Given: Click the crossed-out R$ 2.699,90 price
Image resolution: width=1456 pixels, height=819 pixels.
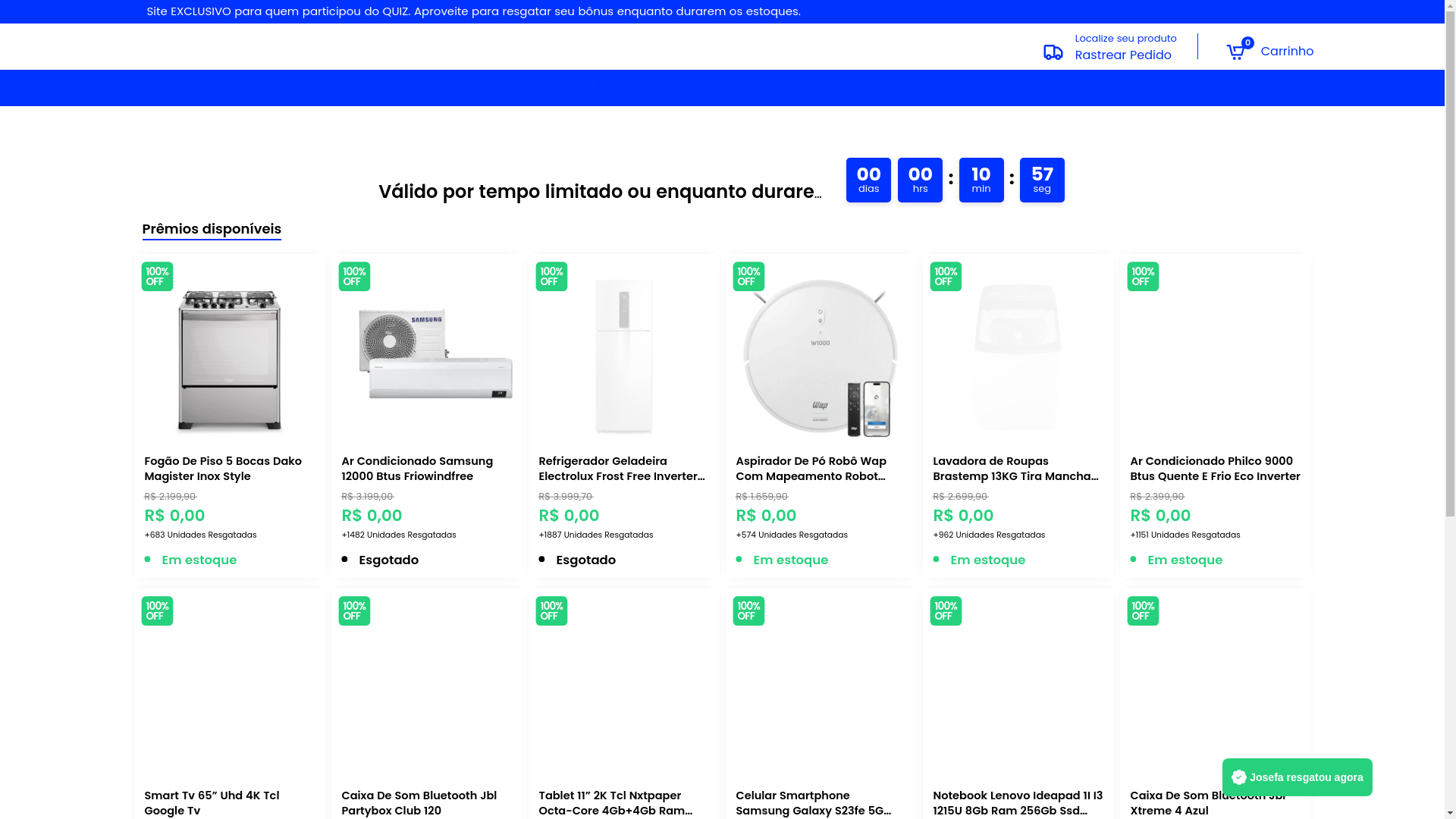Looking at the screenshot, I should (x=960, y=497).
